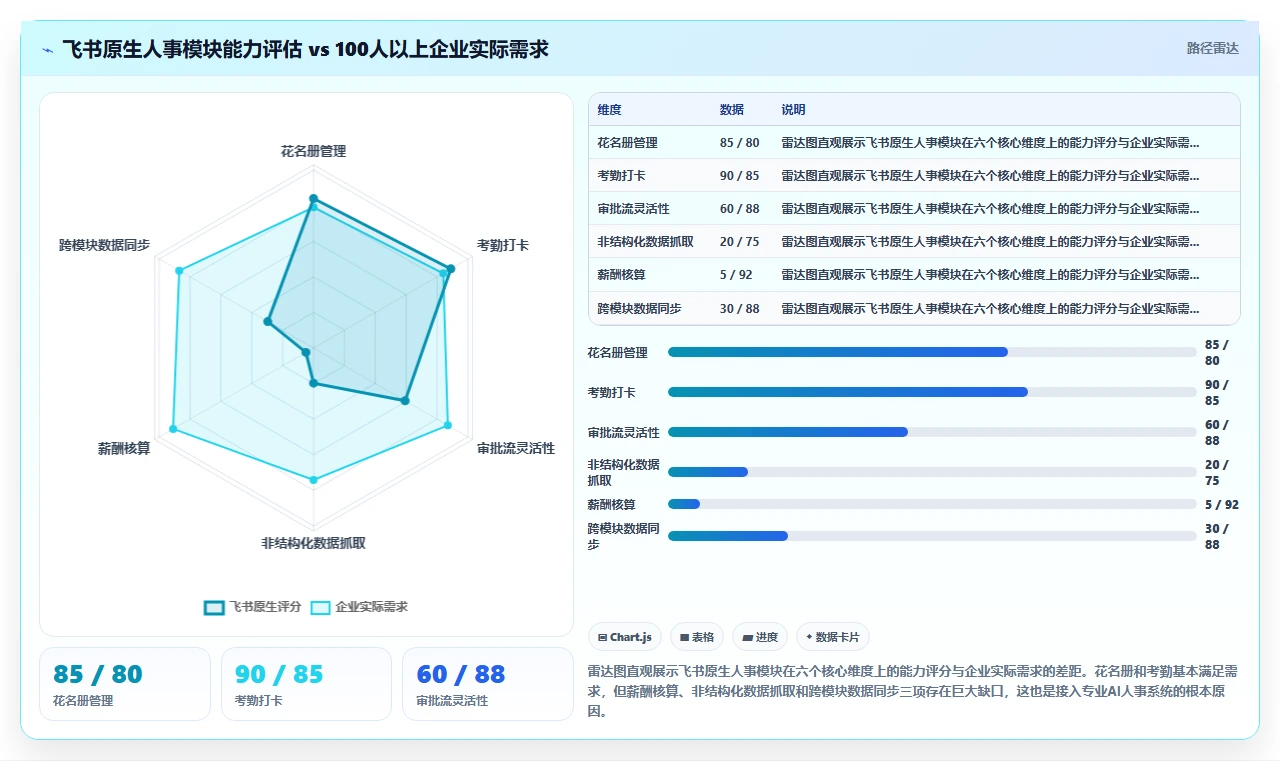Toggle the 企业实际需求 legend entry

point(359,607)
